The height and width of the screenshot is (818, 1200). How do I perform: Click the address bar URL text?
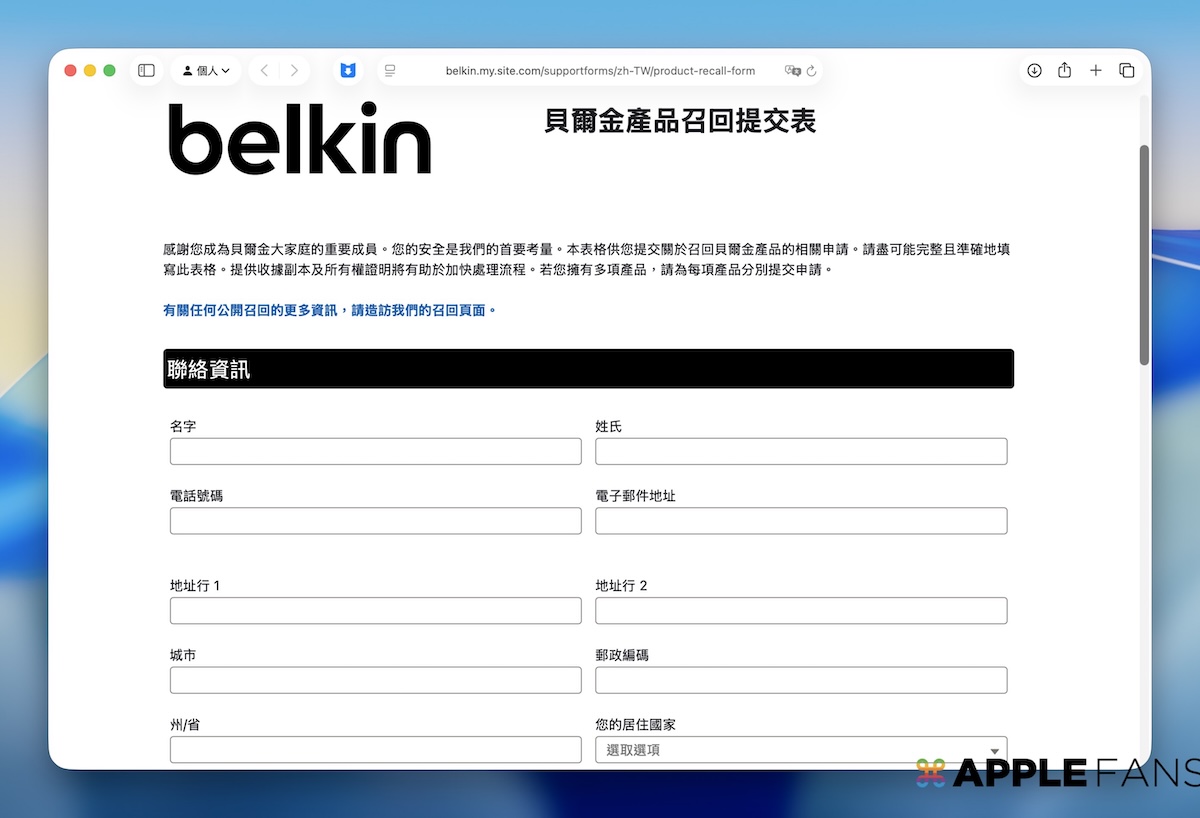coord(600,71)
